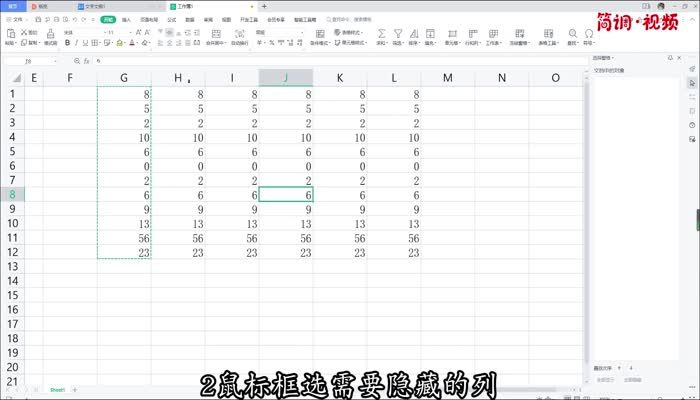Toggle Wrap Text (自动换行)
The image size is (700, 400).
click(240, 34)
